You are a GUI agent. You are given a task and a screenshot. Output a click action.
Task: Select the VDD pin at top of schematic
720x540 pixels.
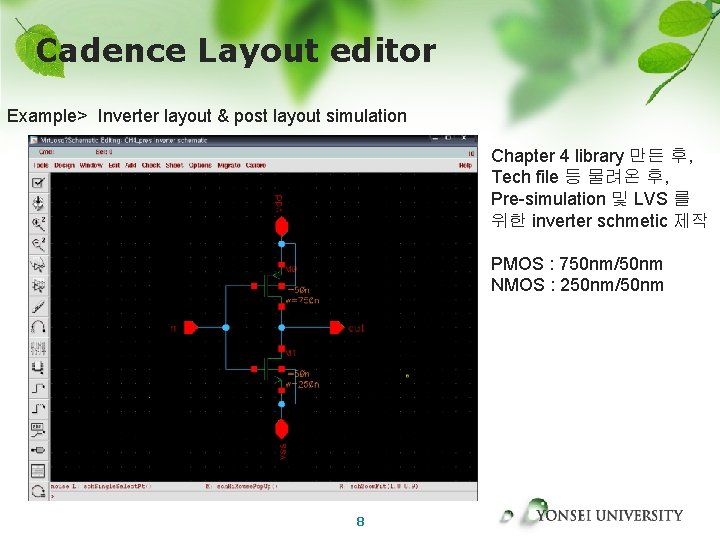(281, 227)
